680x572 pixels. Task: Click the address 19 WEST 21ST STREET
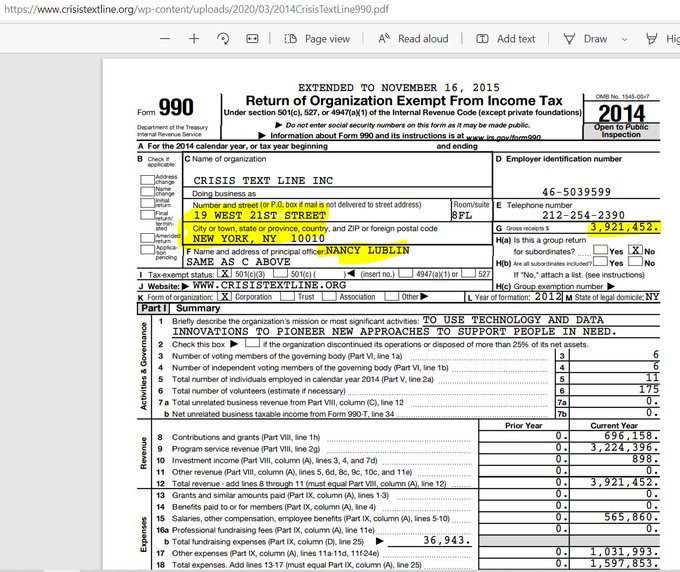click(x=260, y=215)
